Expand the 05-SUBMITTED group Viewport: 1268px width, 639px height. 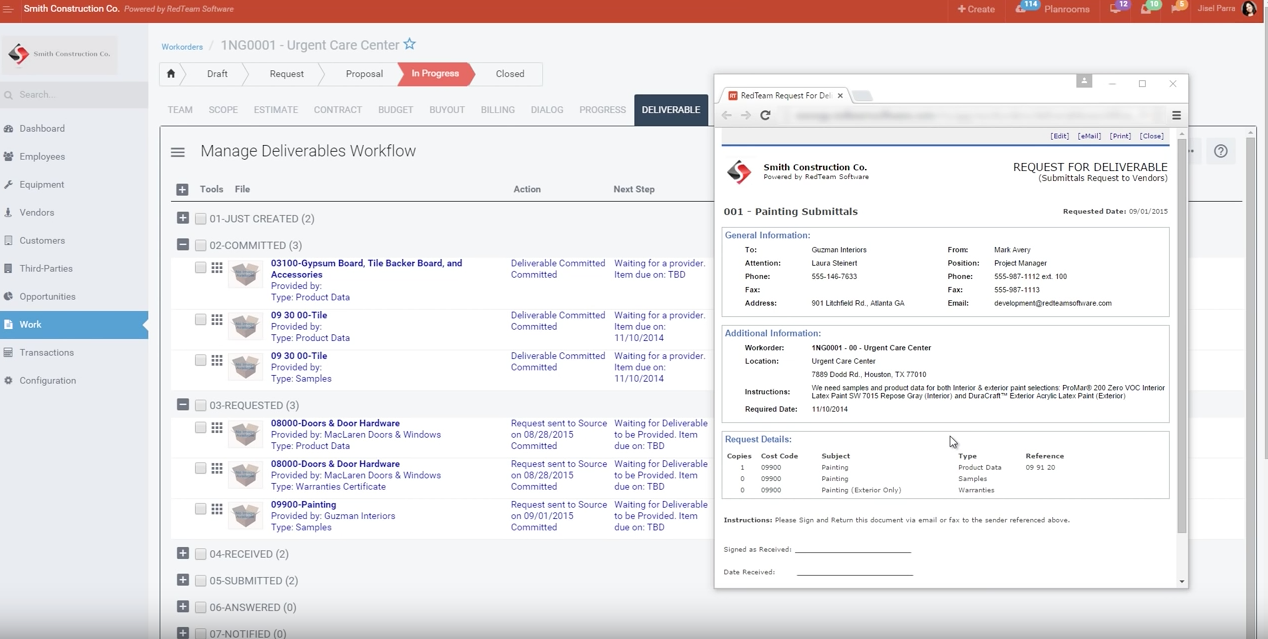coord(182,580)
